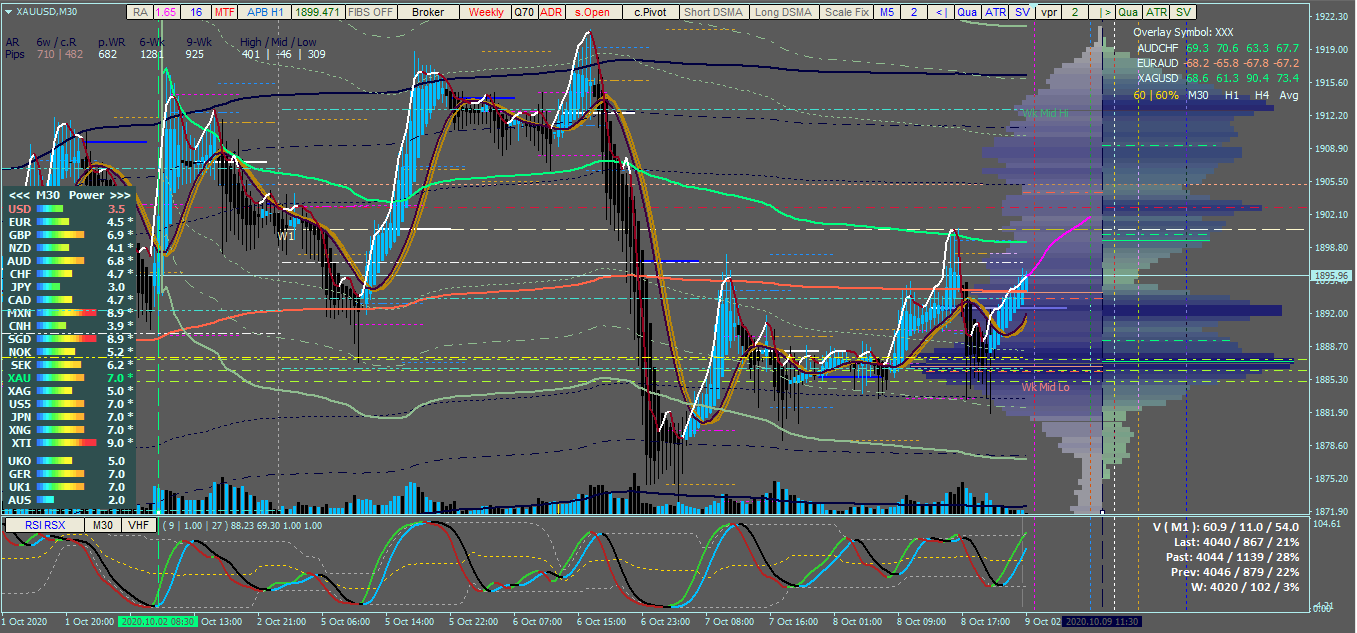
Task: Toggle the red MTF button
Action: [225, 12]
